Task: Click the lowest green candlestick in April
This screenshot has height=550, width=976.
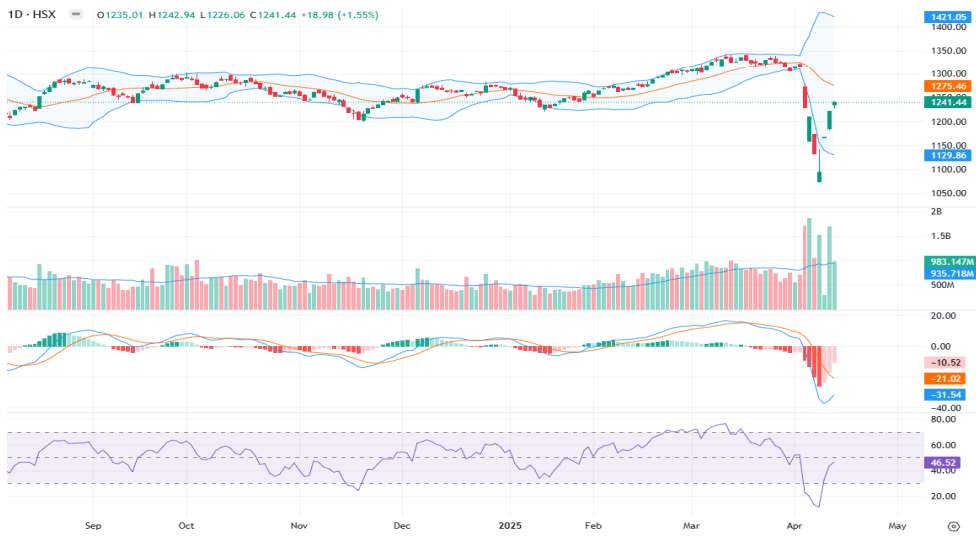Action: pos(819,177)
